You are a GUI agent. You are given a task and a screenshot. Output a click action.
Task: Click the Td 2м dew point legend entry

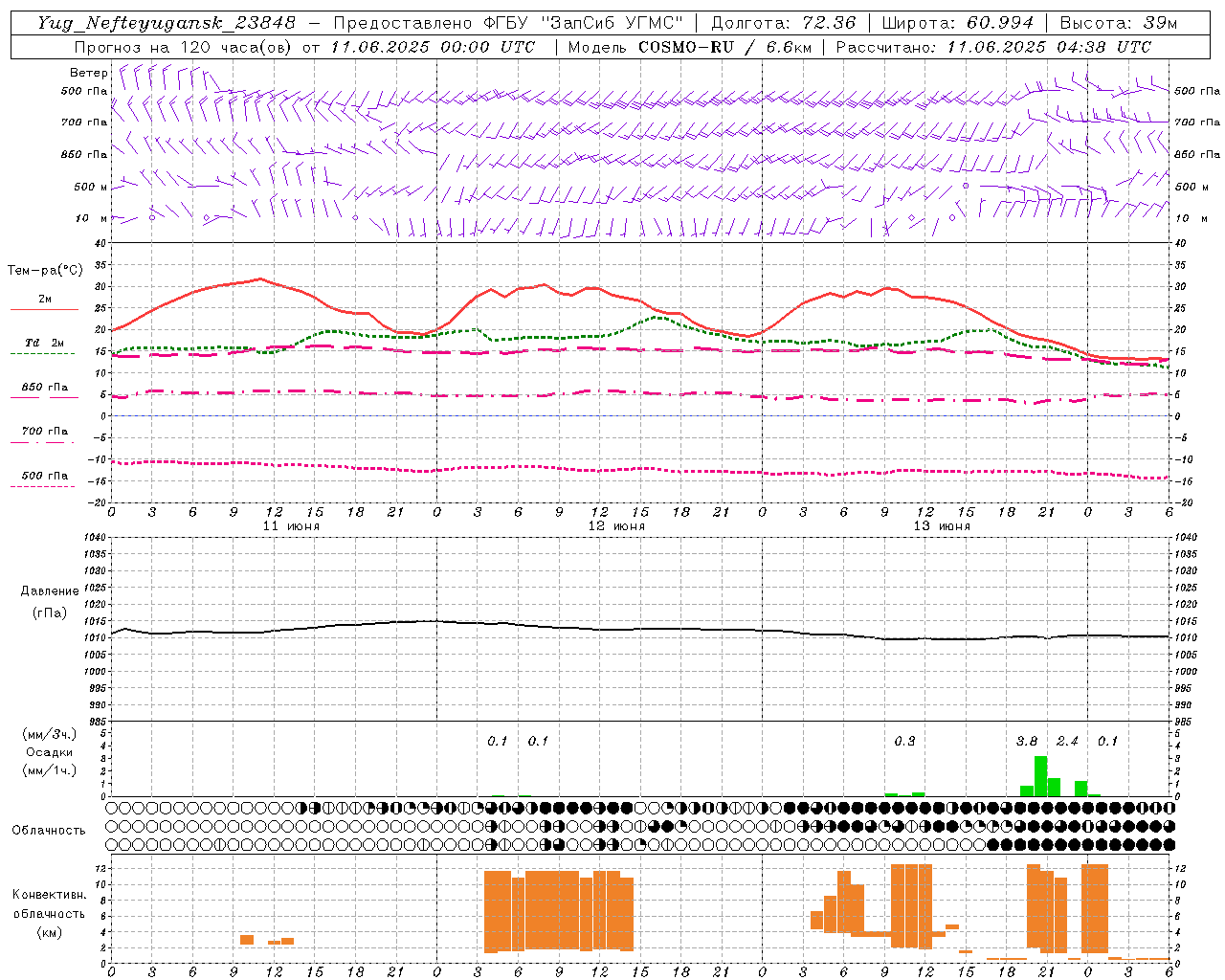[x=44, y=343]
